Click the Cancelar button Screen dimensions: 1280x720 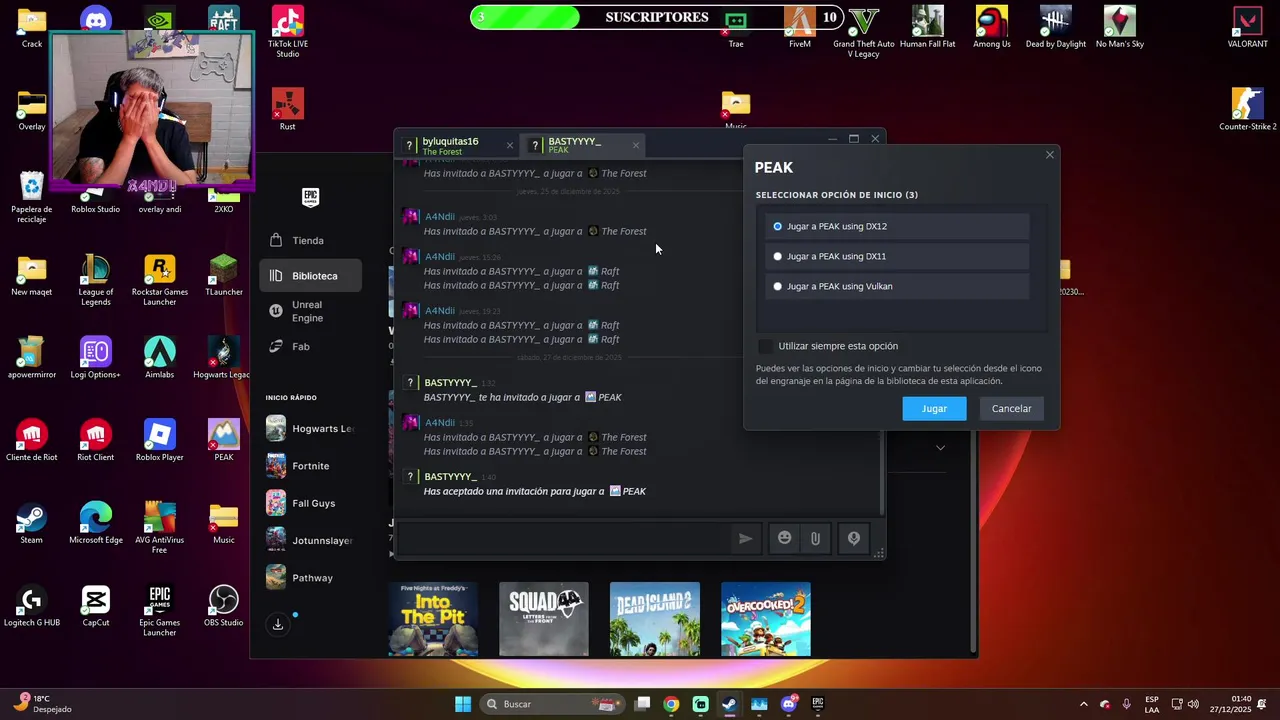tap(1011, 408)
